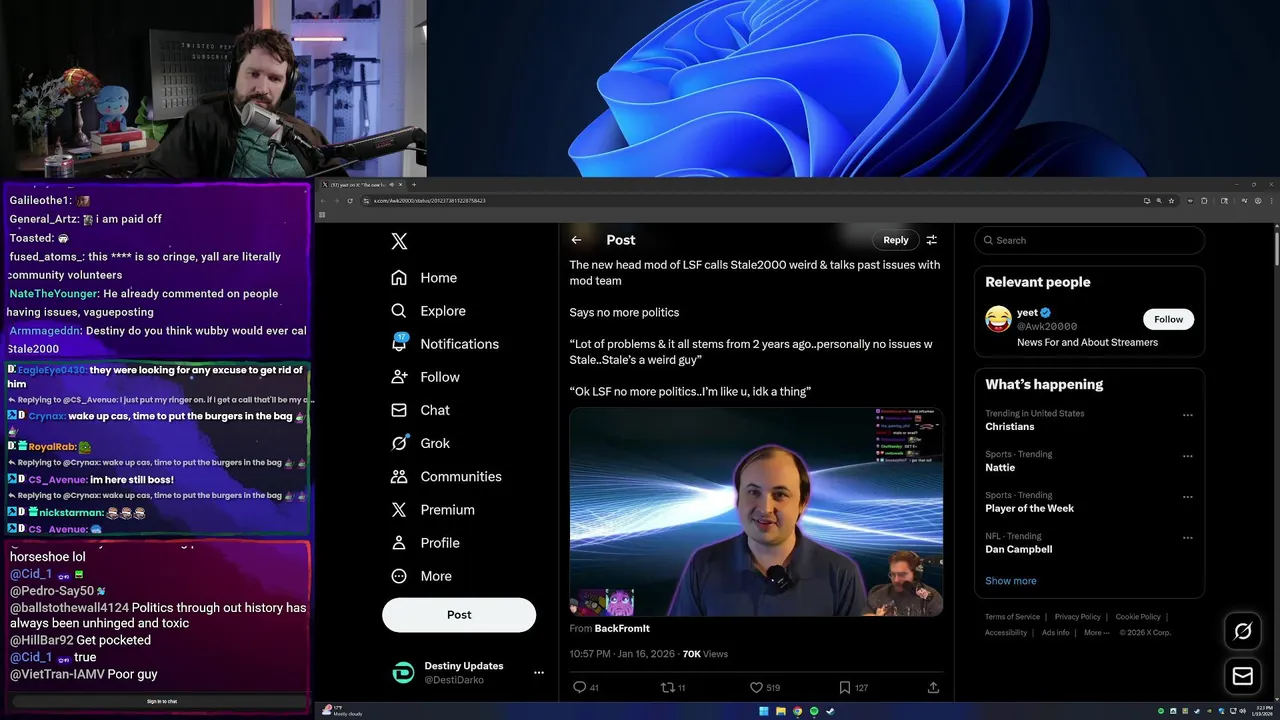Click the taskbar clock and date
This screenshot has width=1280, height=720.
(x=1263, y=711)
